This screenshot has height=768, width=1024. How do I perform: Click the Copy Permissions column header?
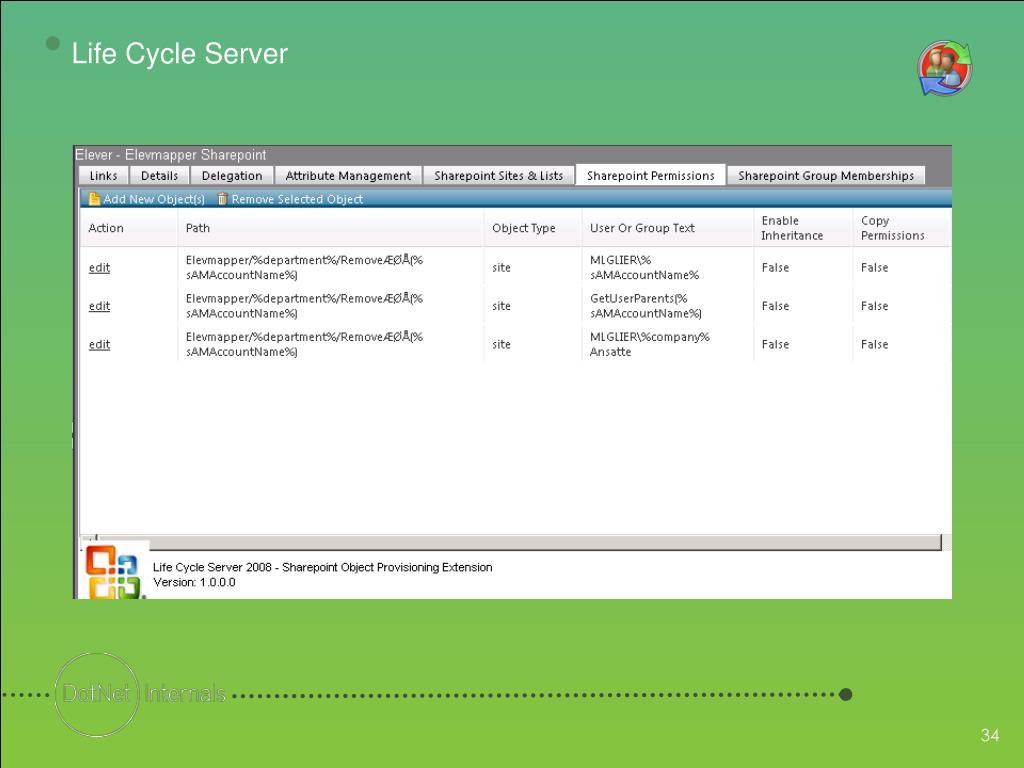click(892, 228)
